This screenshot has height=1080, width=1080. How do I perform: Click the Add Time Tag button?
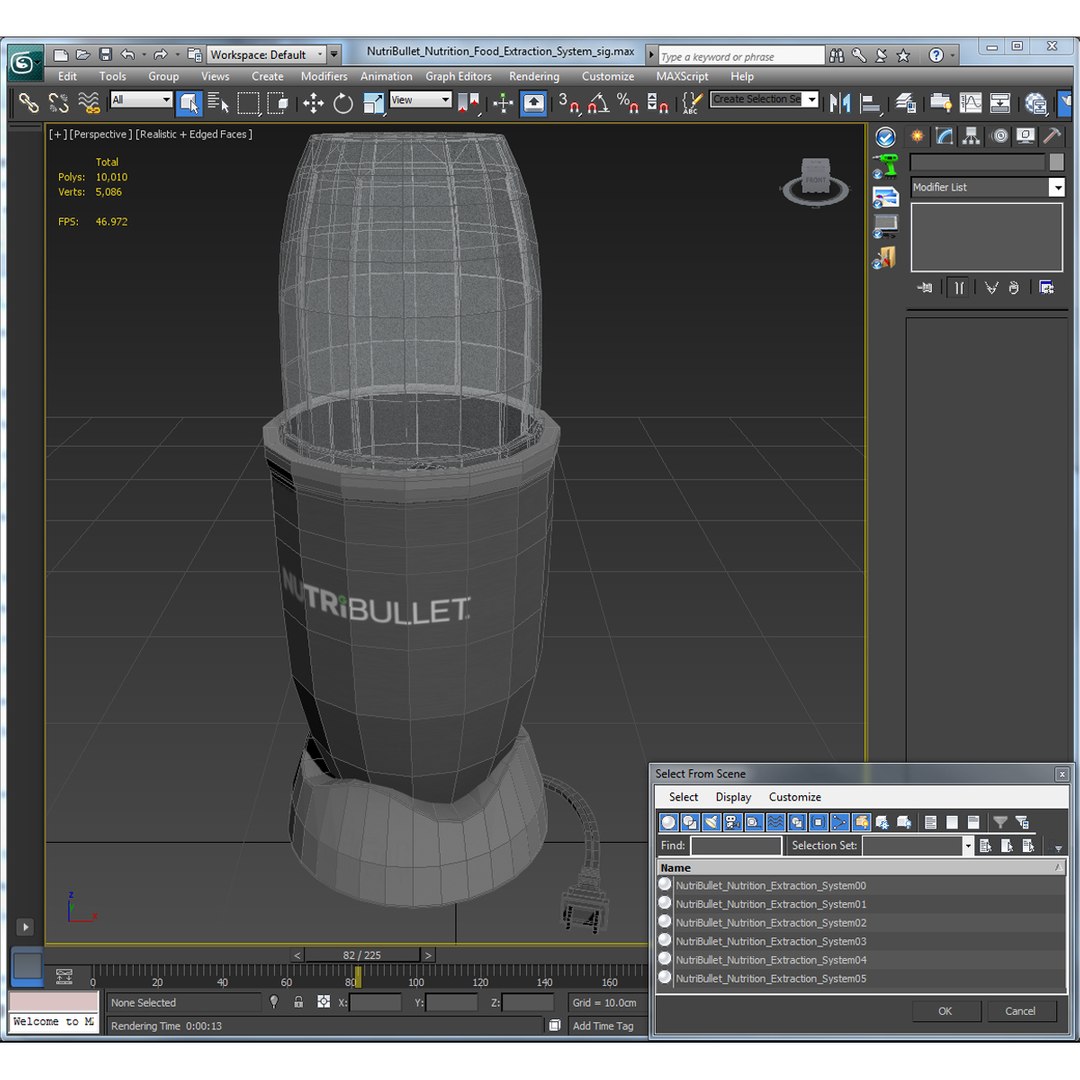pyautogui.click(x=603, y=1026)
